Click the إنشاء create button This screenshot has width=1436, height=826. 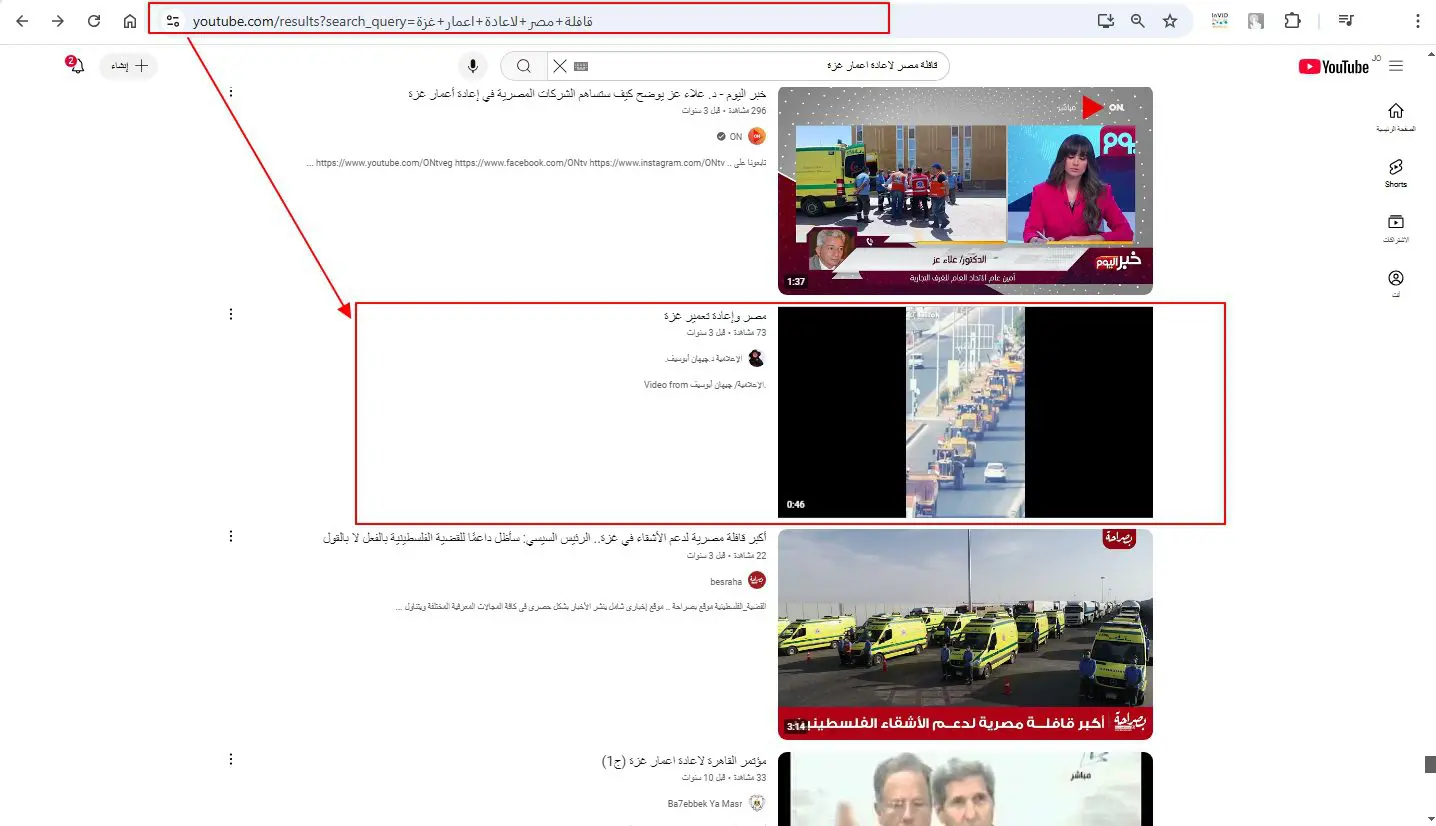click(x=129, y=66)
